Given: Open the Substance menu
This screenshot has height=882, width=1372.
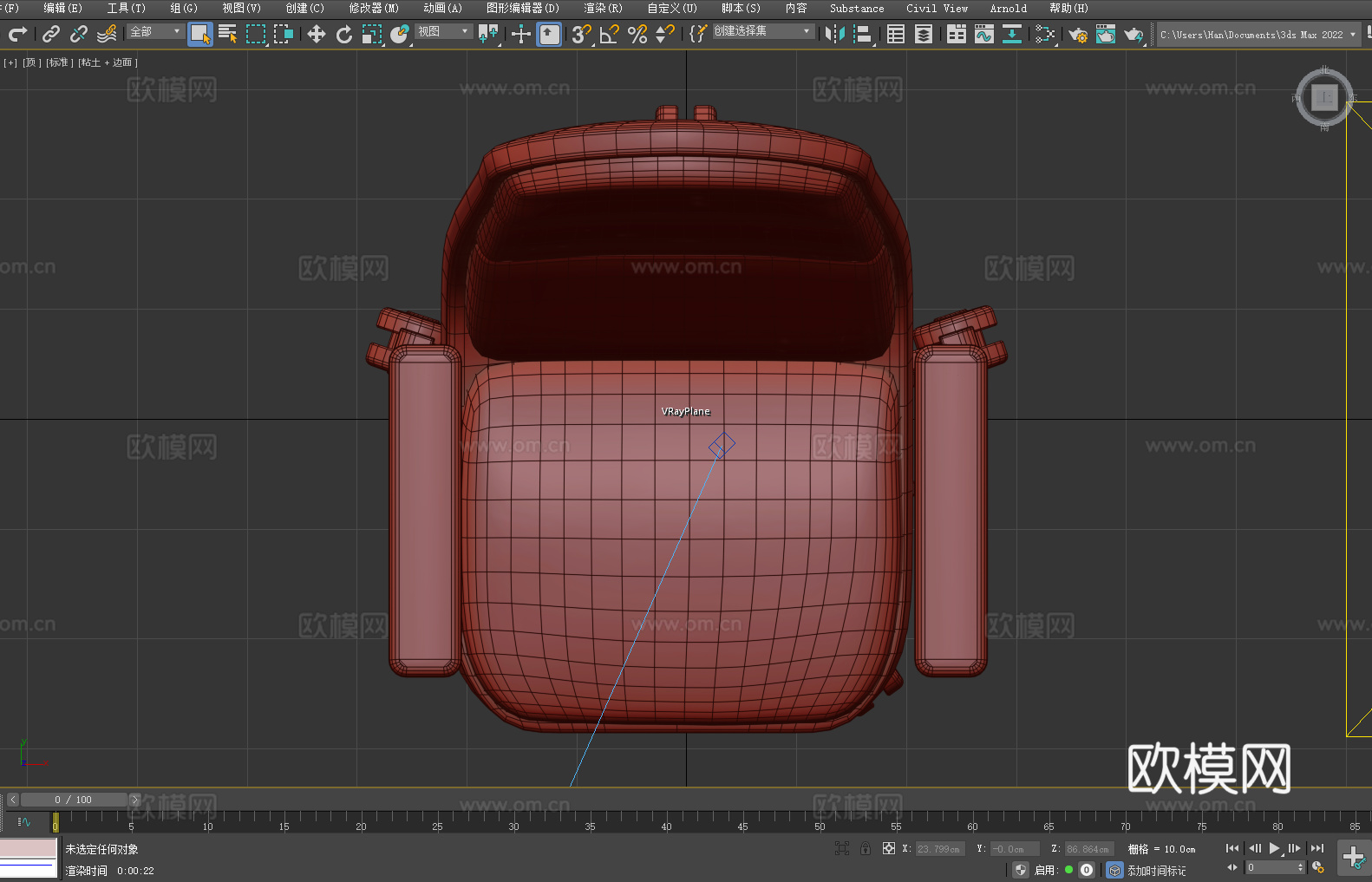Looking at the screenshot, I should [x=857, y=8].
